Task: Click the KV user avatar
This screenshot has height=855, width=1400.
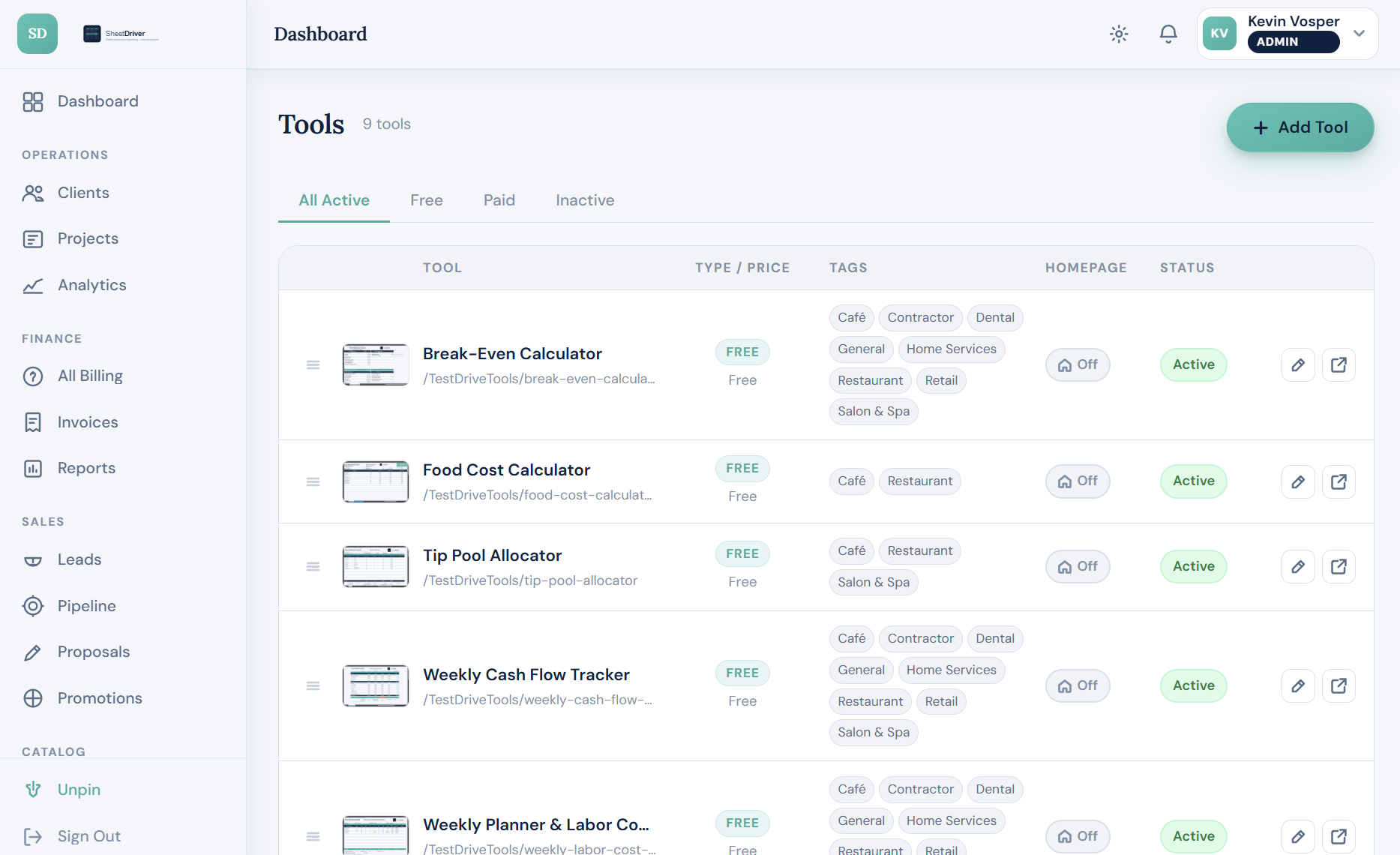Action: point(1219,34)
